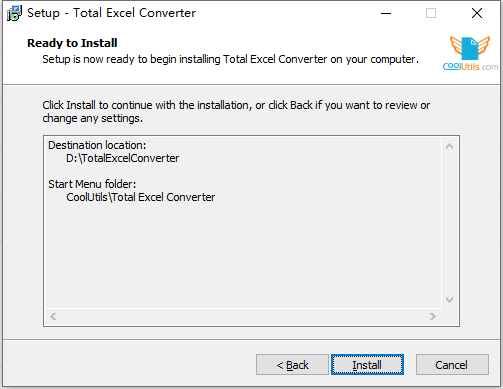Click the setup installer icon in title bar
This screenshot has width=503, height=389.
click(x=14, y=13)
